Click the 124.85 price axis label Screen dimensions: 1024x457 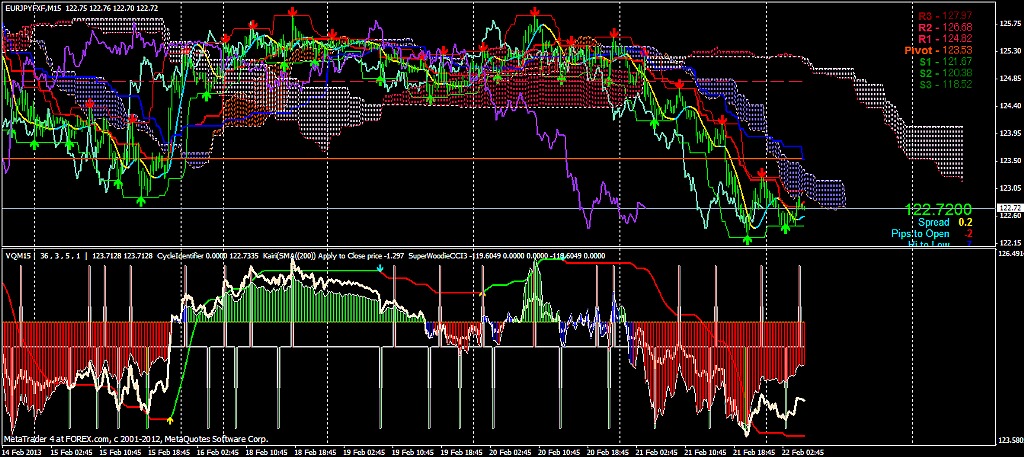[x=1009, y=78]
